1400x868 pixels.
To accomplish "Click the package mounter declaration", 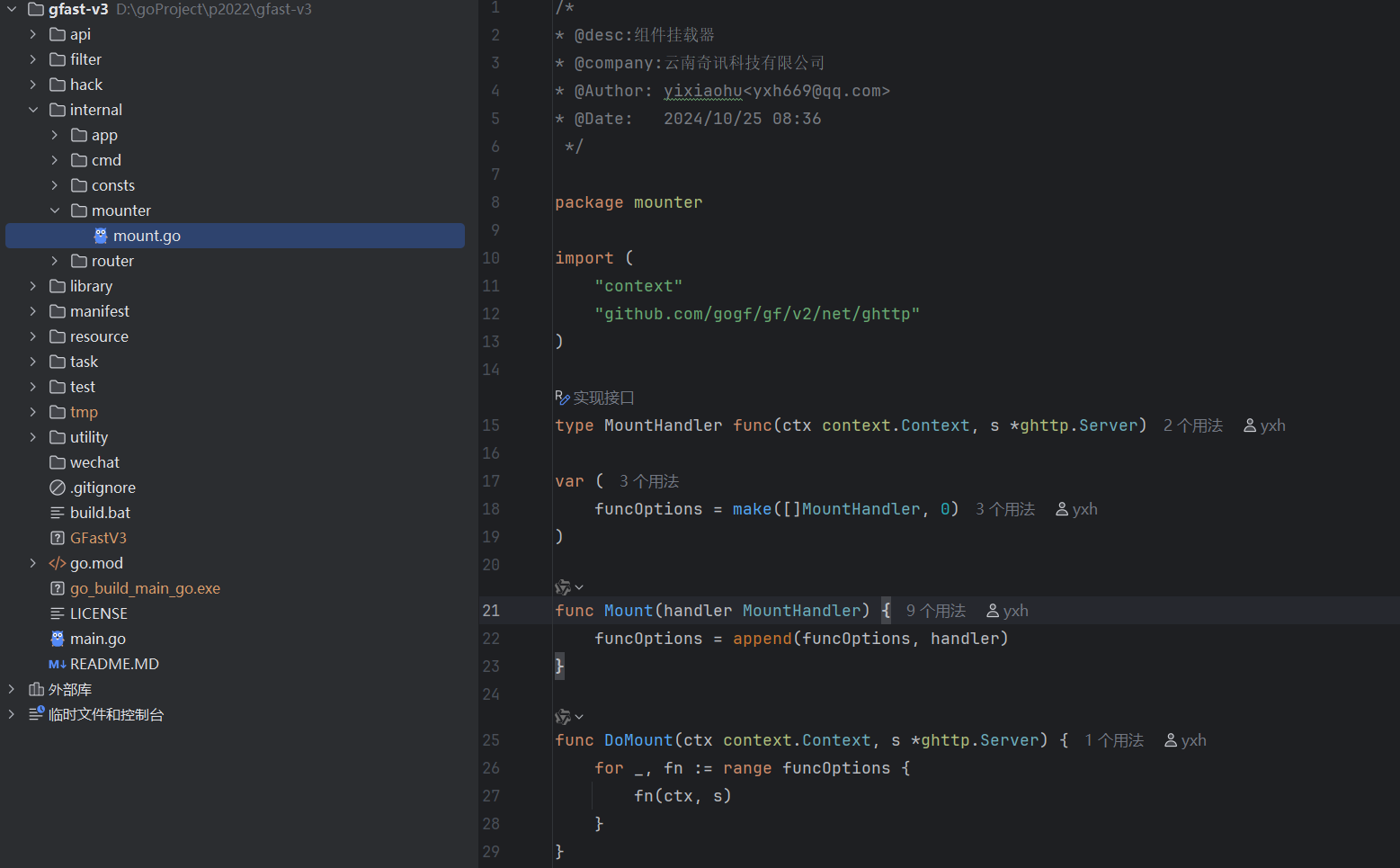I will (629, 202).
